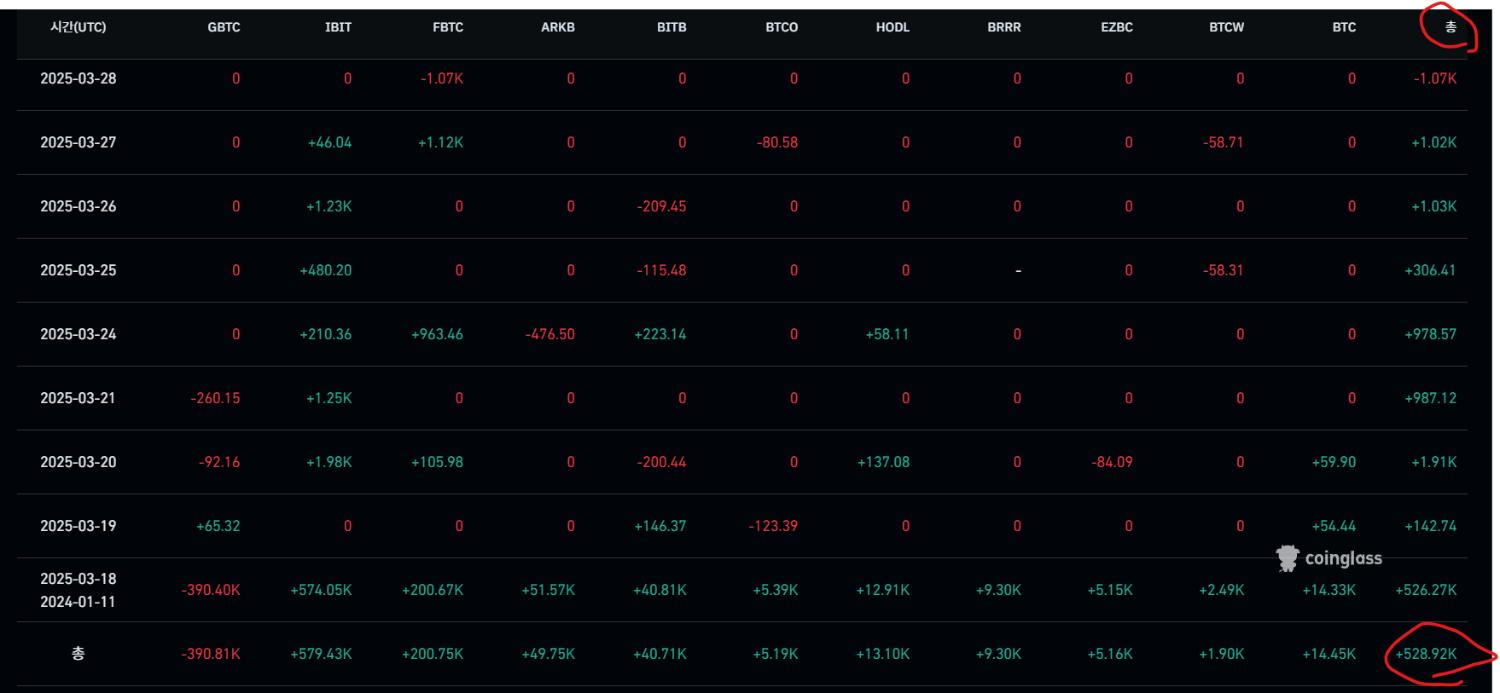Select the 2025-03-20 date cell
The width and height of the screenshot is (1500, 693).
click(x=78, y=462)
